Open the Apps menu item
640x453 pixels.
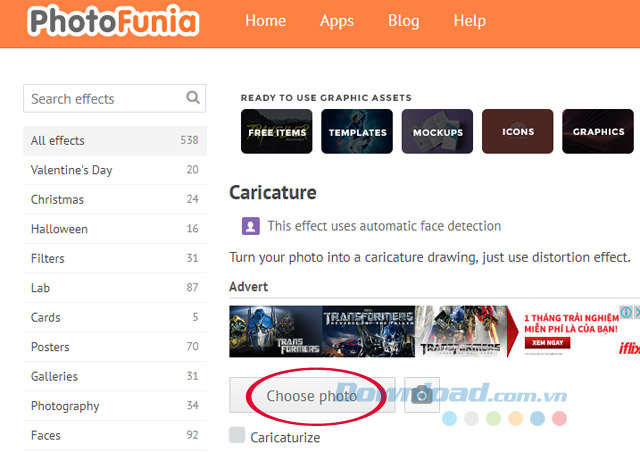pos(337,21)
